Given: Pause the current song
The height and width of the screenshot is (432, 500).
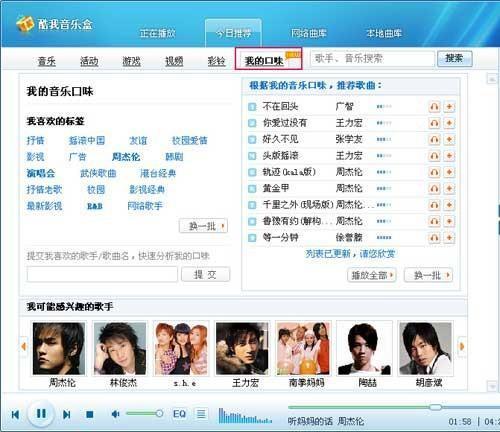Looking at the screenshot, I should tap(41, 414).
